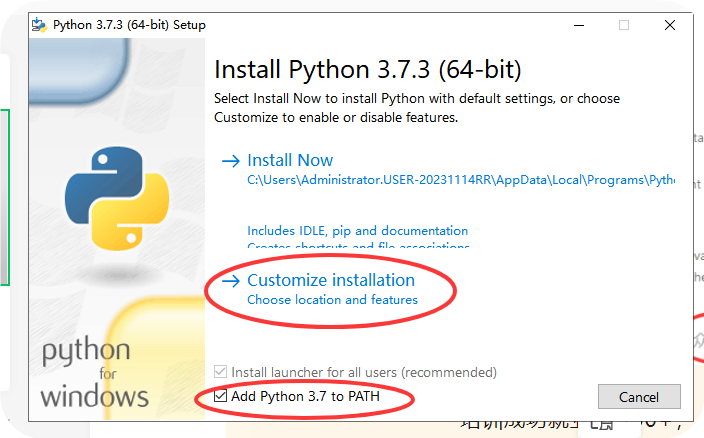Click the default install path under Install Now
This screenshot has width=704, height=438.
pos(460,182)
